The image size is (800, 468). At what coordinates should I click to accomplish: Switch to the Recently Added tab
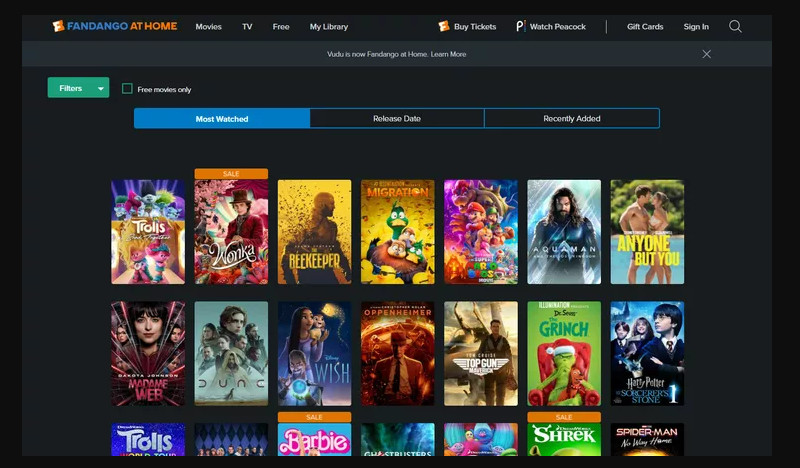[572, 118]
